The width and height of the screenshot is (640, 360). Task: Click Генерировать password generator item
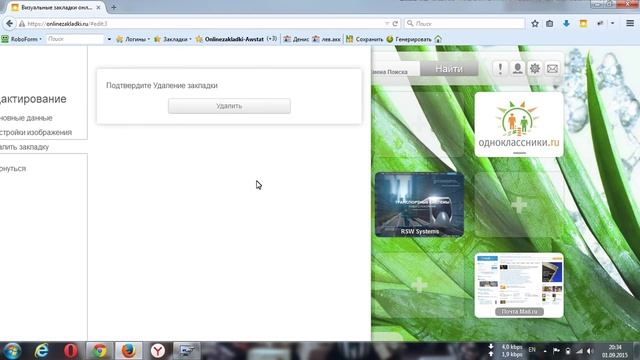pos(409,39)
